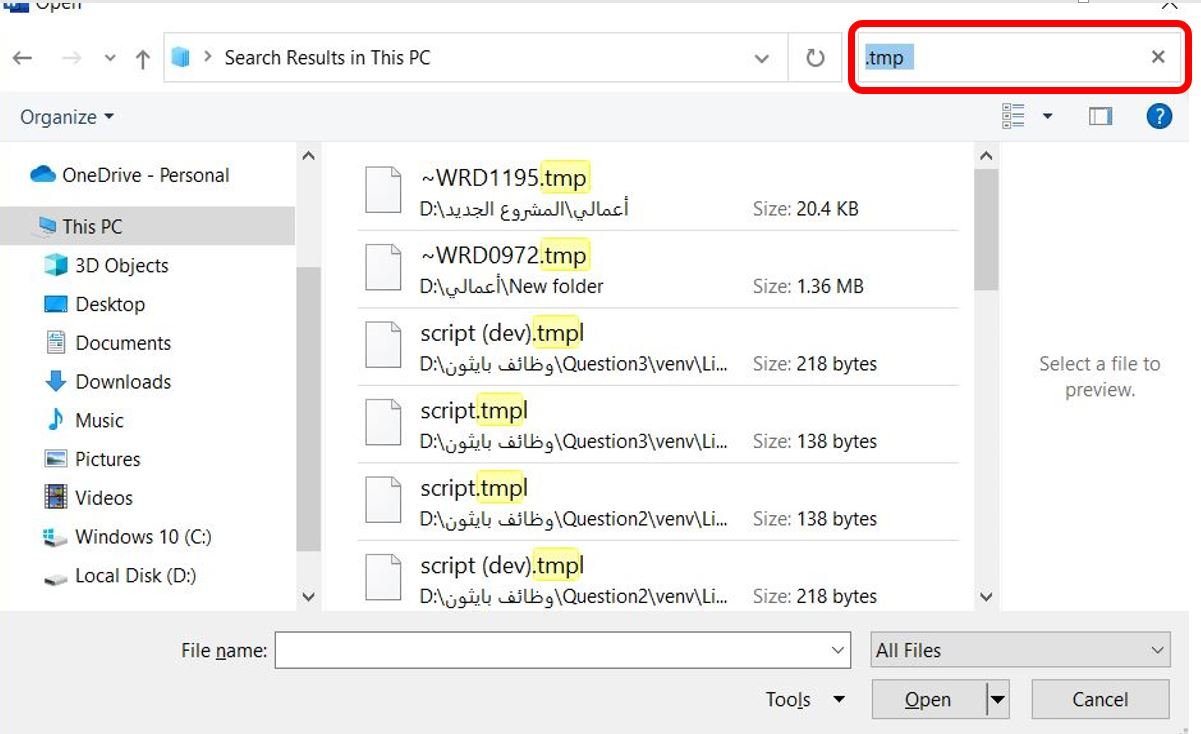The image size is (1201, 734).
Task: Open the All Files type dropdown
Action: (1021, 650)
